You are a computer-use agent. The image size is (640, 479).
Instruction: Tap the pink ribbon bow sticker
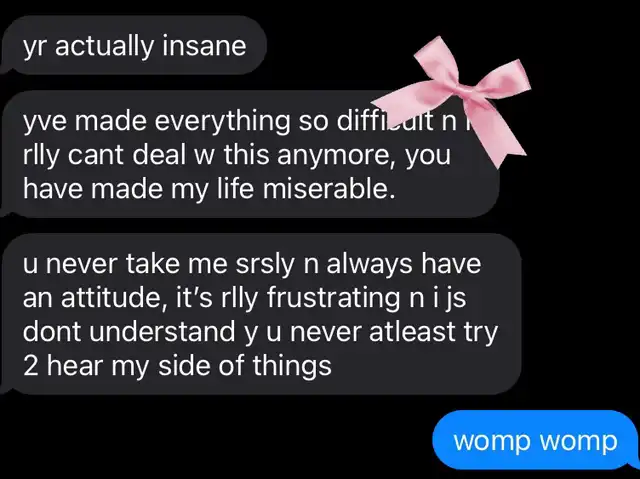[453, 100]
